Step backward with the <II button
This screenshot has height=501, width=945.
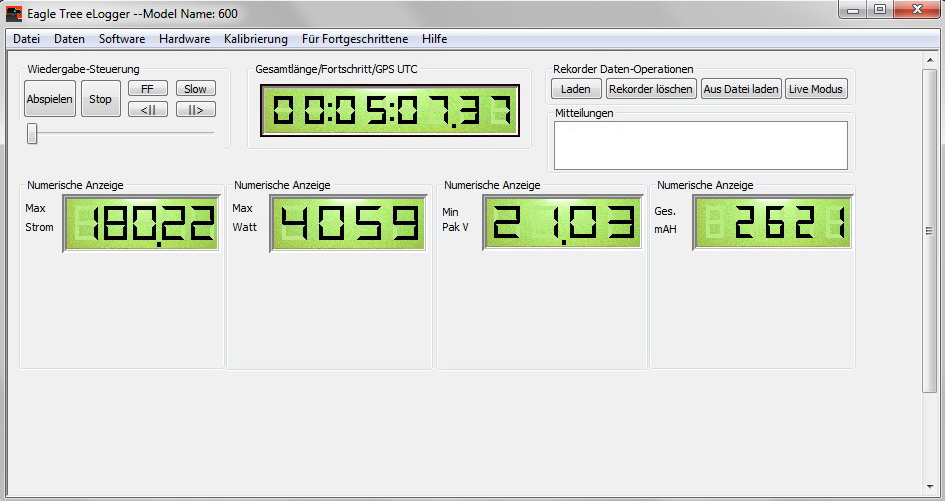pyautogui.click(x=148, y=110)
